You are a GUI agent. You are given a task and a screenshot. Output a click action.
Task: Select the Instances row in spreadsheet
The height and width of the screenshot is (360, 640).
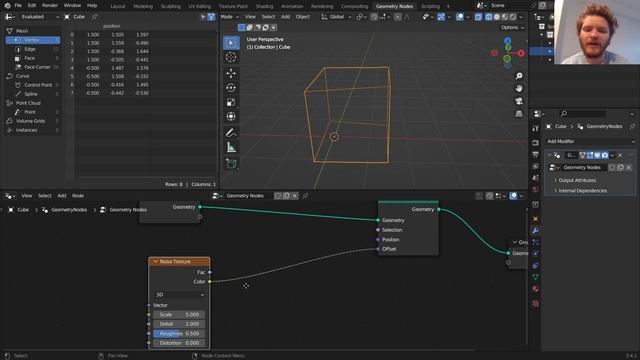pos(33,130)
